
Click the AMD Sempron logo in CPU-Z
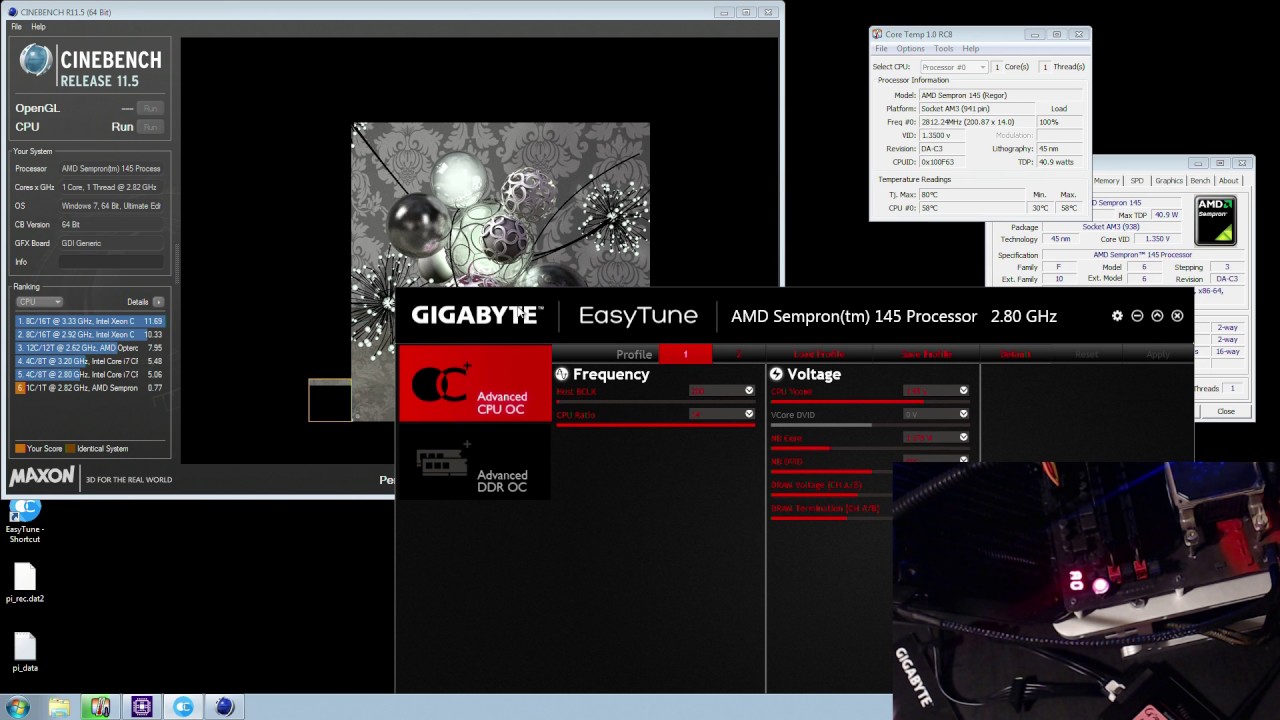[1215, 221]
